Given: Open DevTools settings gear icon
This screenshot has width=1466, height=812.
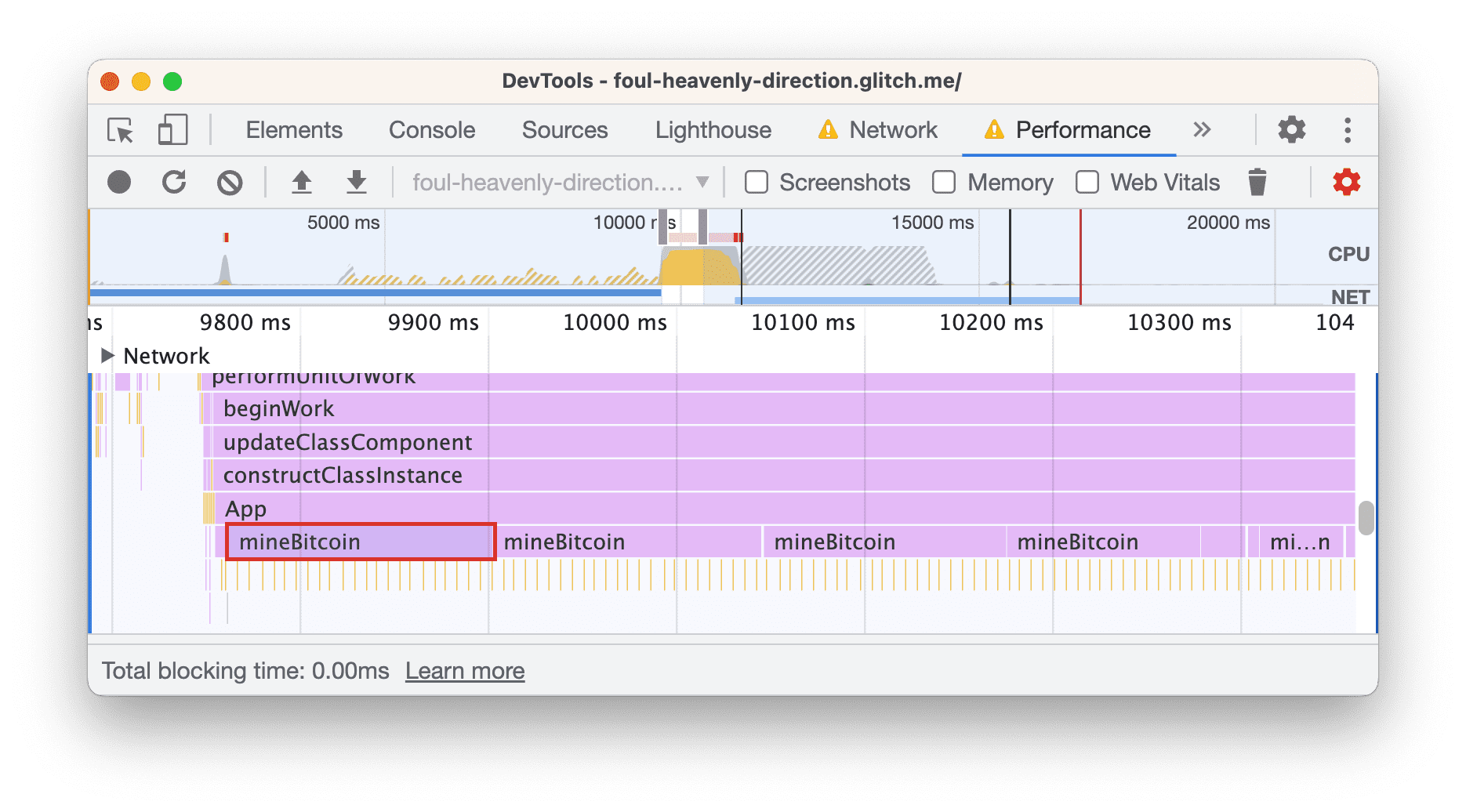Looking at the screenshot, I should click(x=1292, y=130).
